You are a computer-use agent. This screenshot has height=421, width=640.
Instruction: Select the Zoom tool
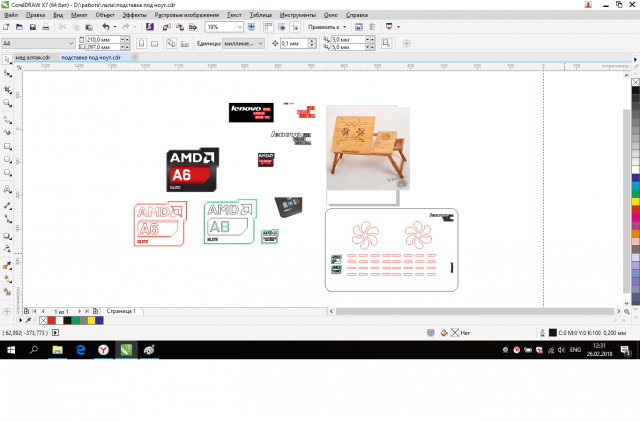[x=7, y=103]
